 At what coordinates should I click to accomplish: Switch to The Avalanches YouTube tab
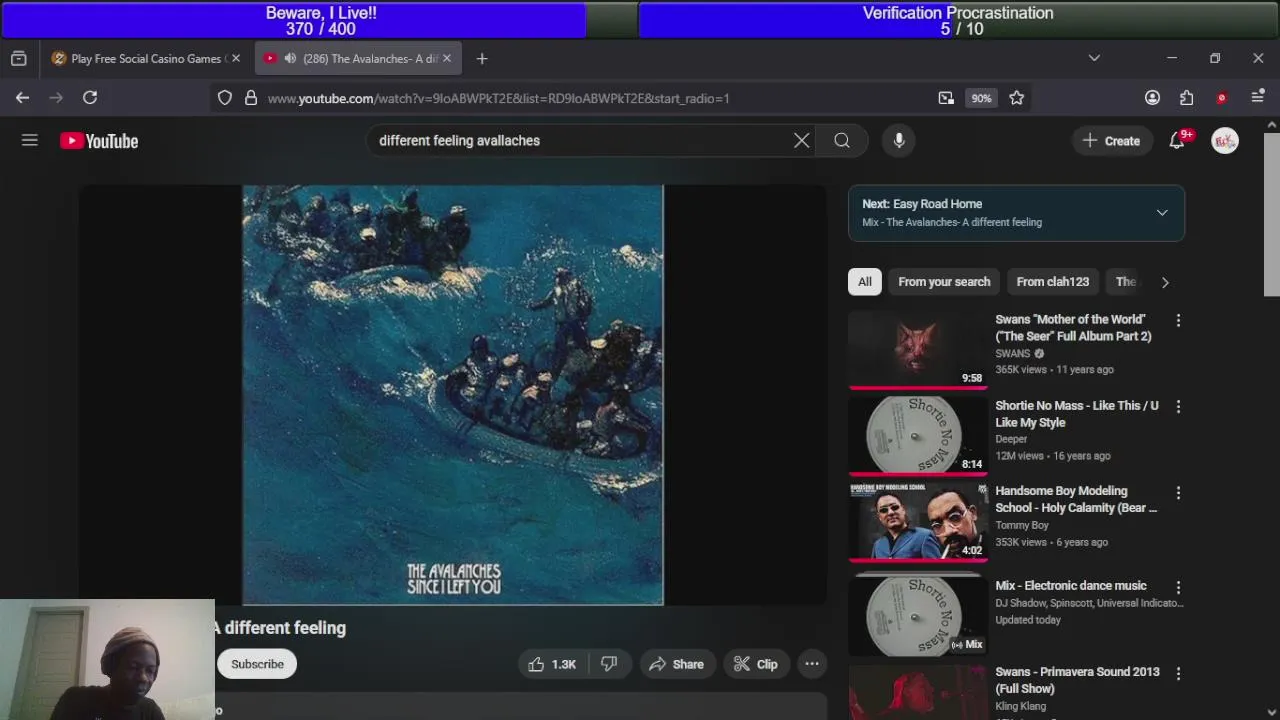357,59
